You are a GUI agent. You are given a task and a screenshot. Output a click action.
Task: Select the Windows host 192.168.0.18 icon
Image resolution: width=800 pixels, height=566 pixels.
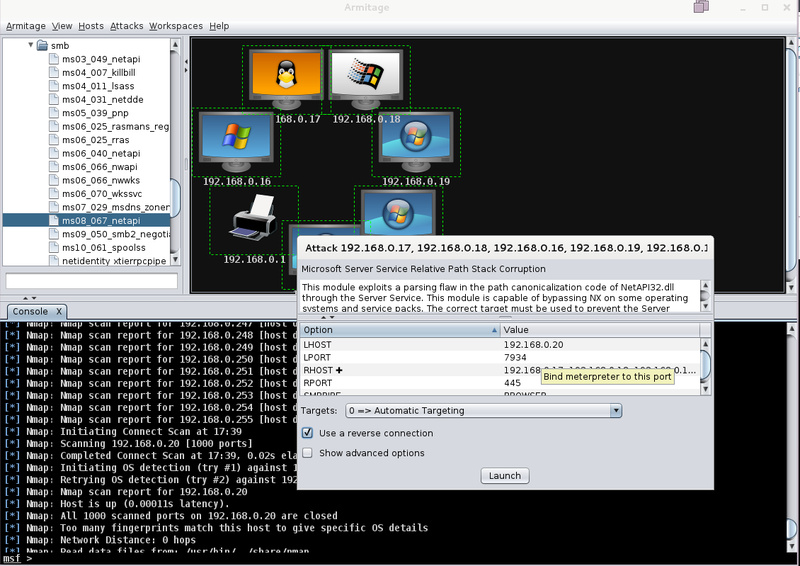click(366, 79)
